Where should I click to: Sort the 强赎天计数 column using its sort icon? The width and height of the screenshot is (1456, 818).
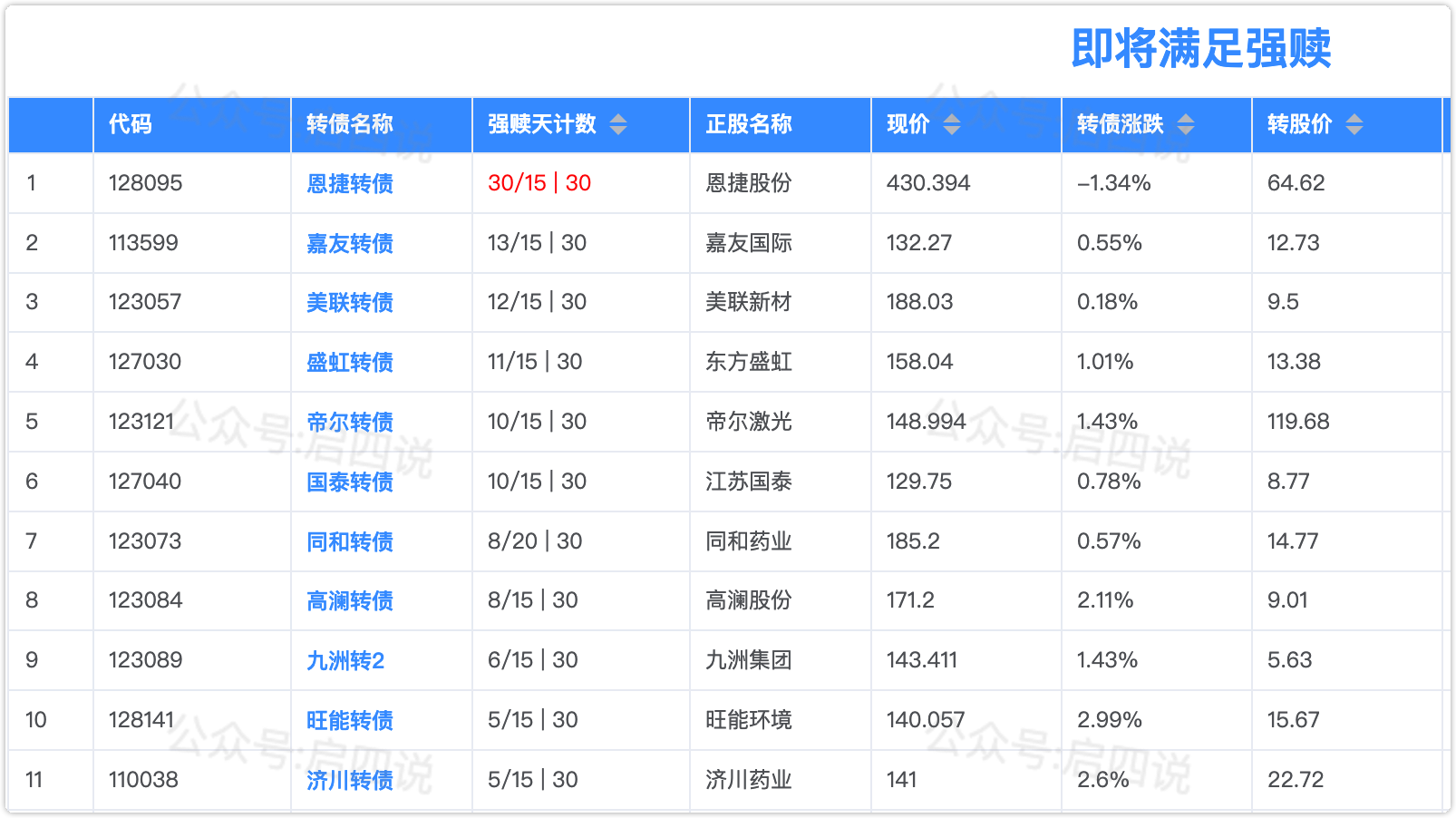tap(619, 124)
